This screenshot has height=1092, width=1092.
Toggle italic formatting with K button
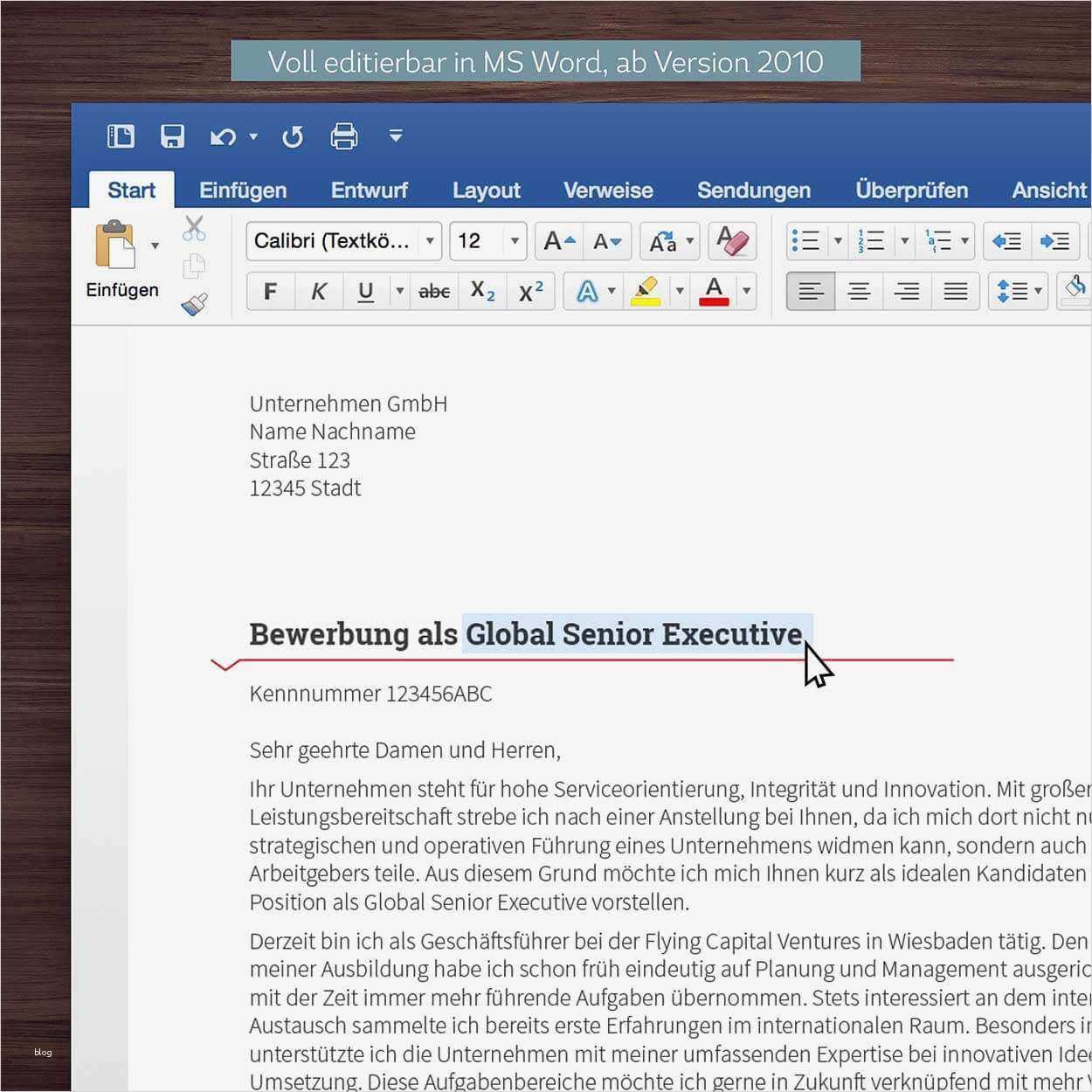pyautogui.click(x=319, y=291)
